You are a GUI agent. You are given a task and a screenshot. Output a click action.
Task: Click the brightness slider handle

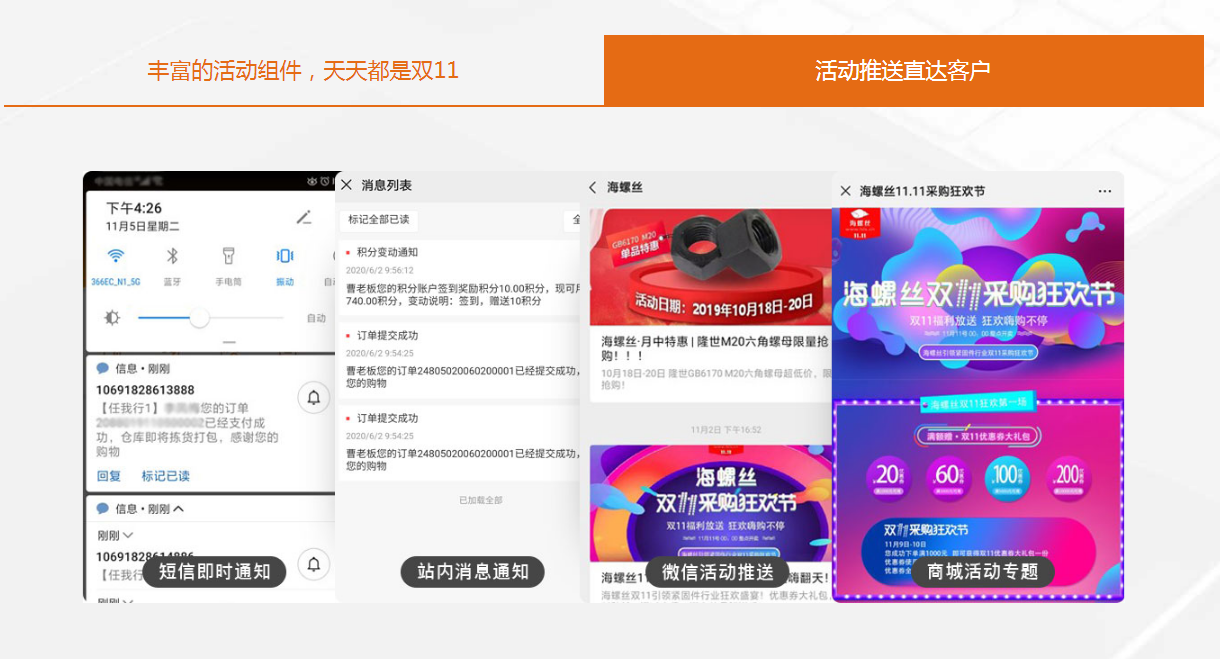tap(199, 318)
